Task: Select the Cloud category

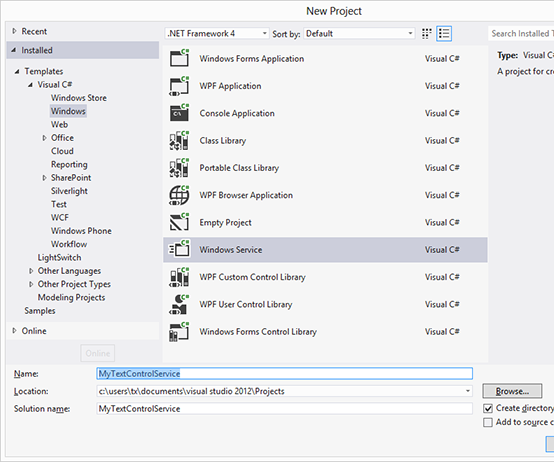Action: (x=62, y=151)
